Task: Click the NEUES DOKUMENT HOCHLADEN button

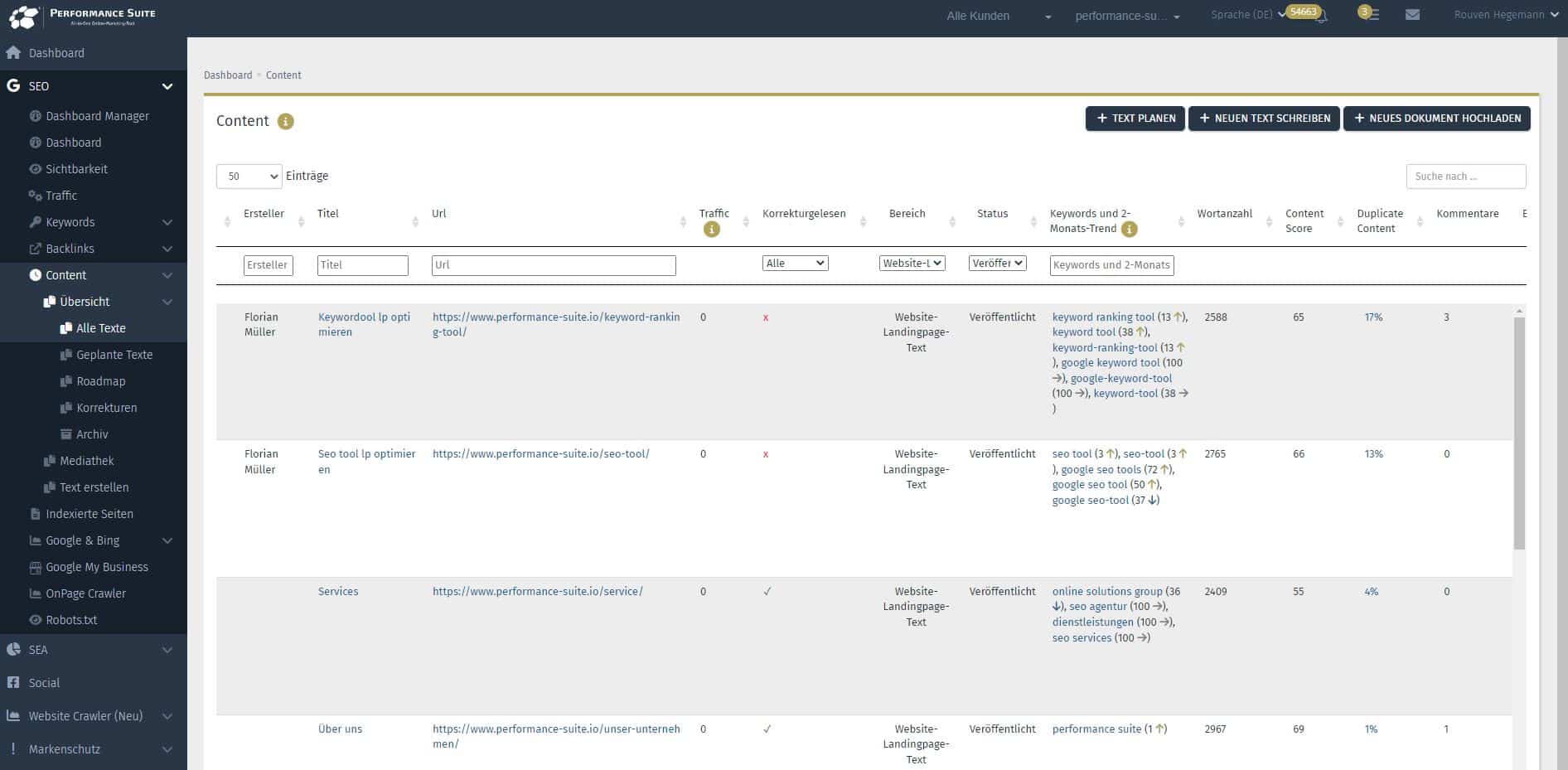Action: coord(1436,119)
